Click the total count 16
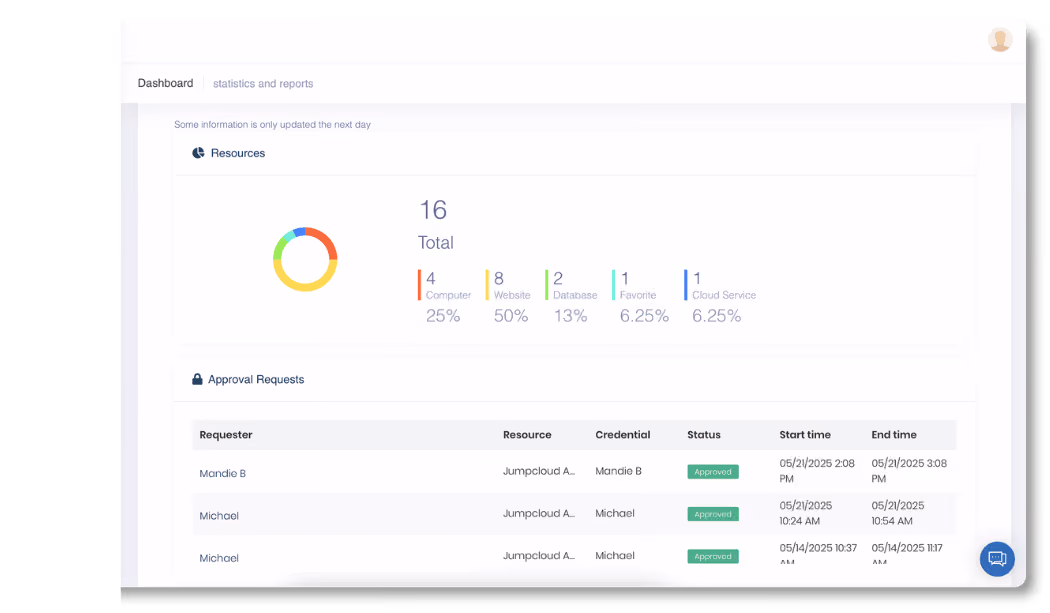This screenshot has height=613, width=1050. click(433, 210)
